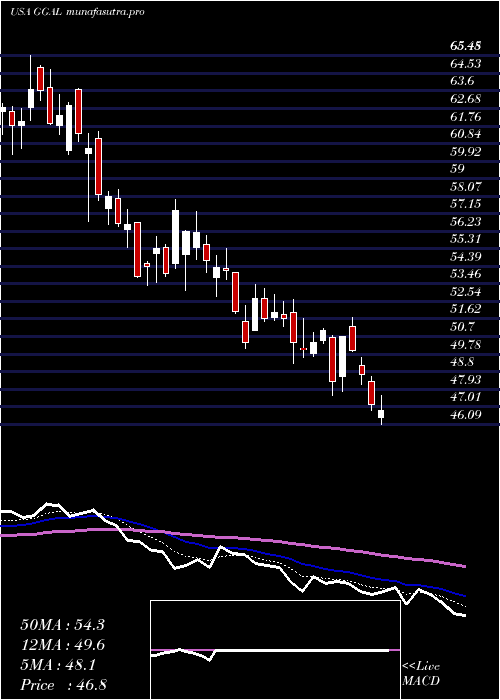The width and height of the screenshot is (500, 700).
Task: Click the '50MA : 54.3' readout
Action: click(62, 625)
